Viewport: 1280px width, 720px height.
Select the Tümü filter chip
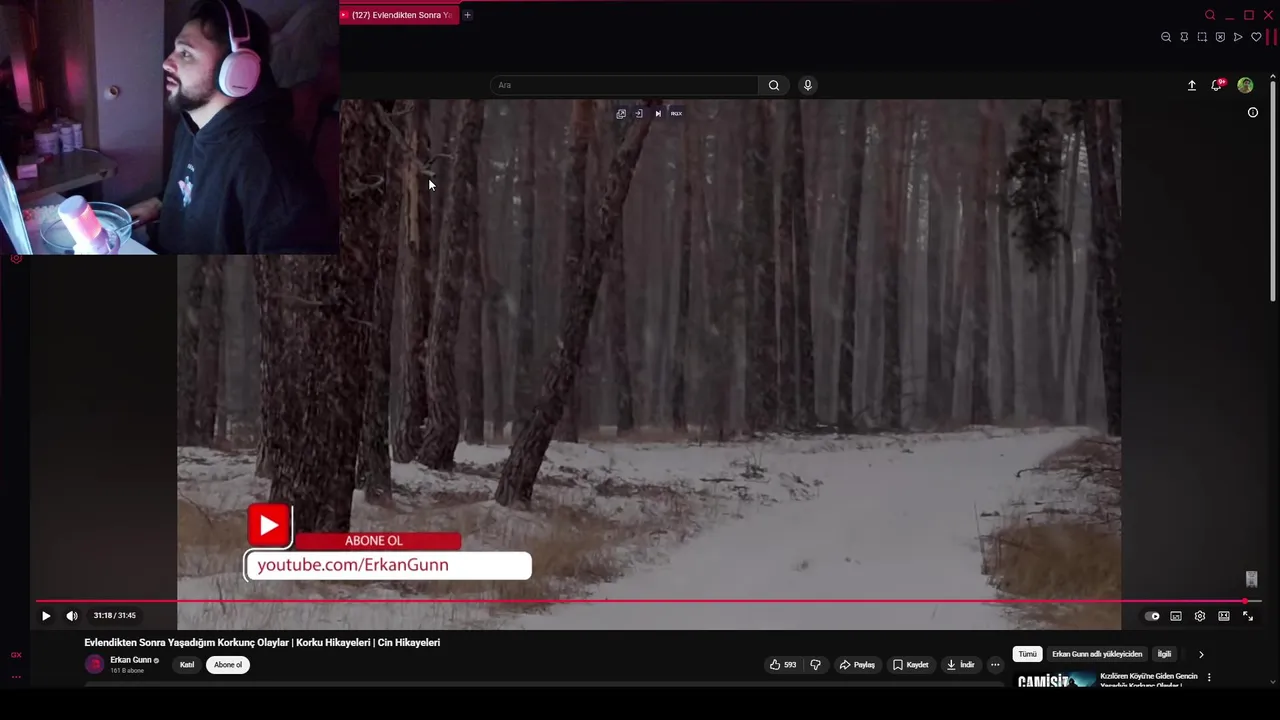(1027, 654)
